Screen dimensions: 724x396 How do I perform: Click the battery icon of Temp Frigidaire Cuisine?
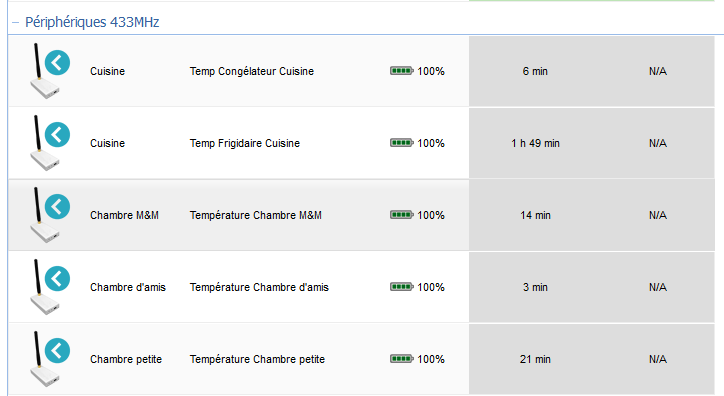point(402,143)
